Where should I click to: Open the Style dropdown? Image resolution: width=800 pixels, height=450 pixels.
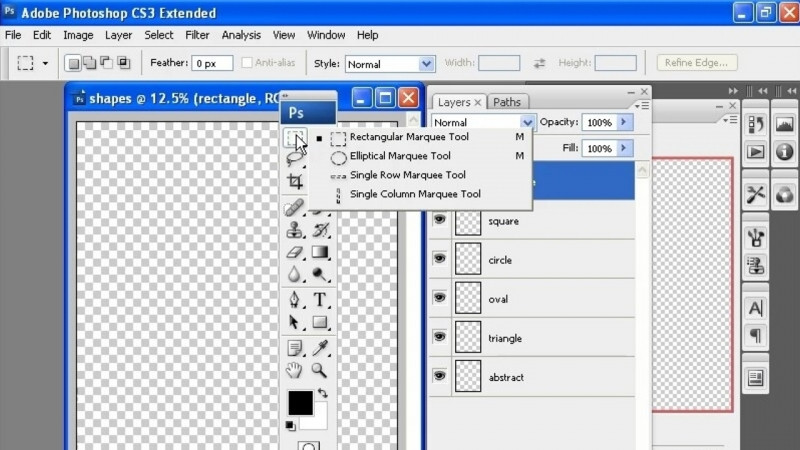[390, 64]
